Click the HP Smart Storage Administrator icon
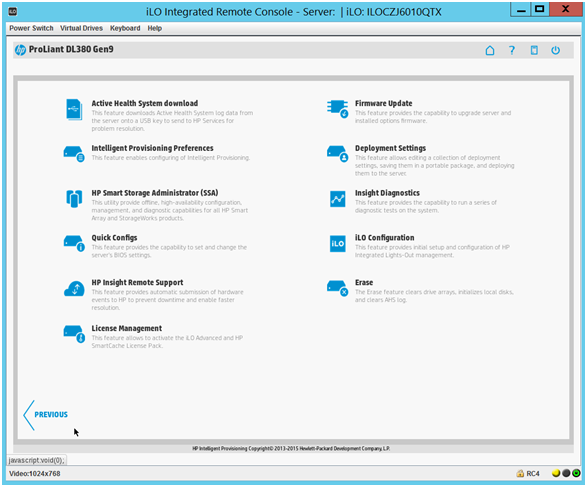 click(x=74, y=198)
